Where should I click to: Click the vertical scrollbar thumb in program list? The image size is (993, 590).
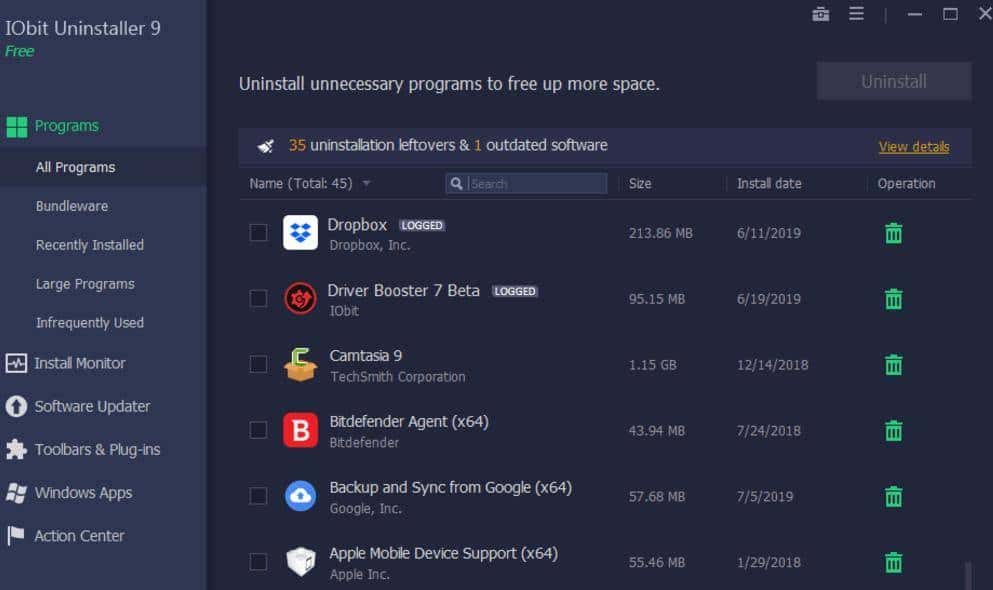(967, 575)
